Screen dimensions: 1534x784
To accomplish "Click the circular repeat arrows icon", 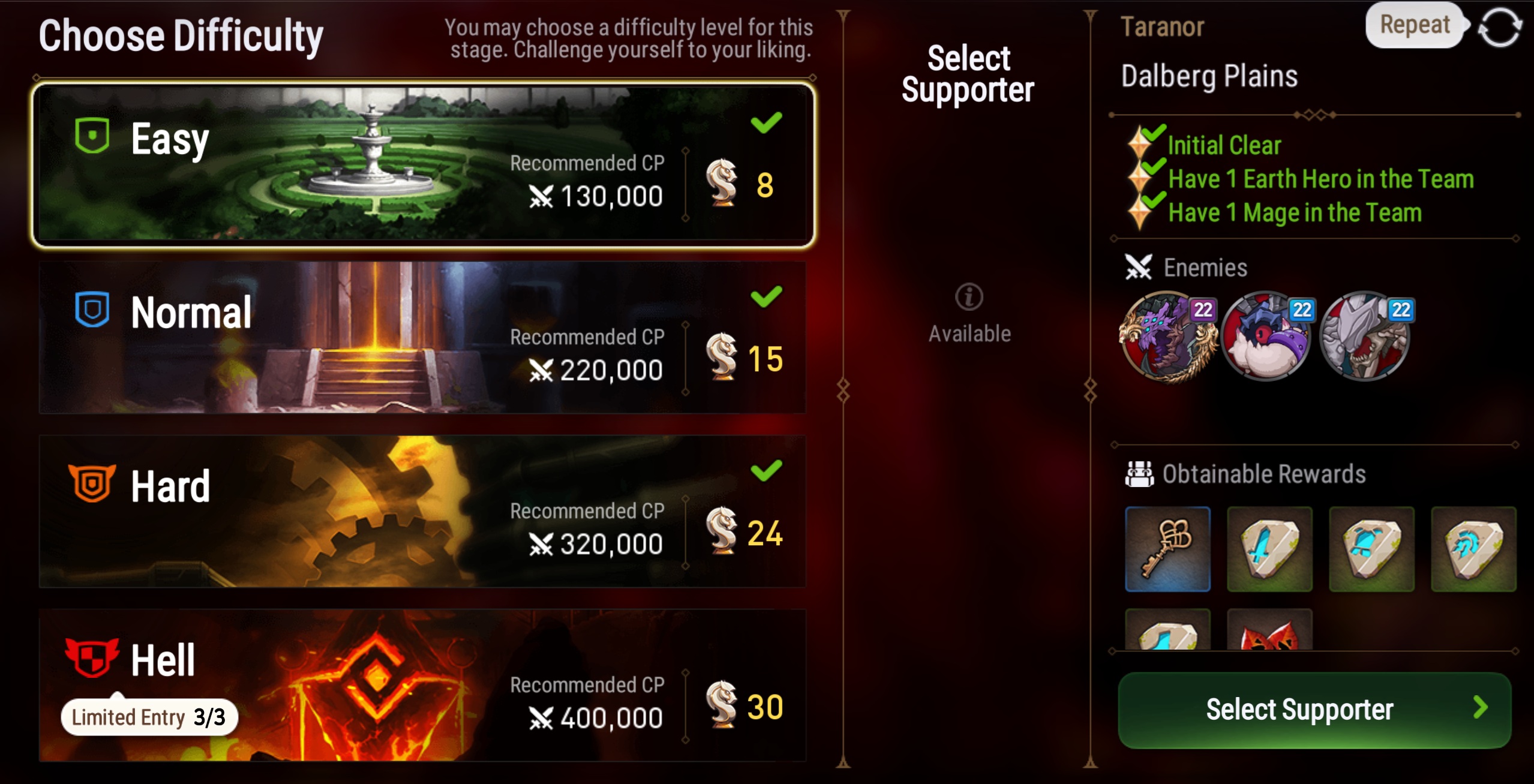I will click(1499, 27).
